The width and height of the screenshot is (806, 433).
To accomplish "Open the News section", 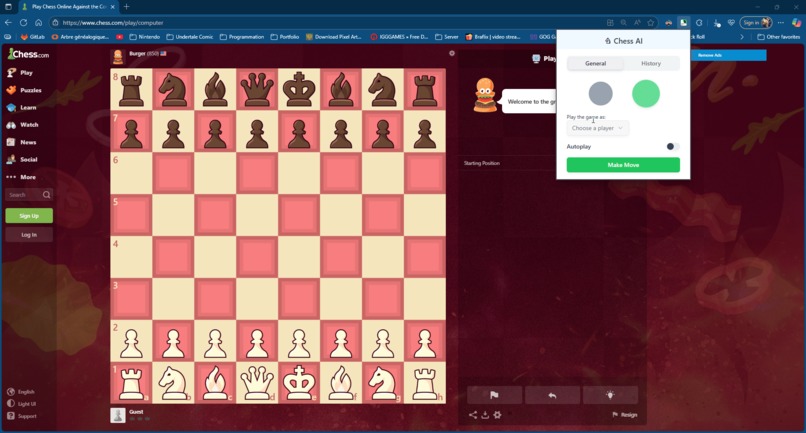I will (22, 142).
